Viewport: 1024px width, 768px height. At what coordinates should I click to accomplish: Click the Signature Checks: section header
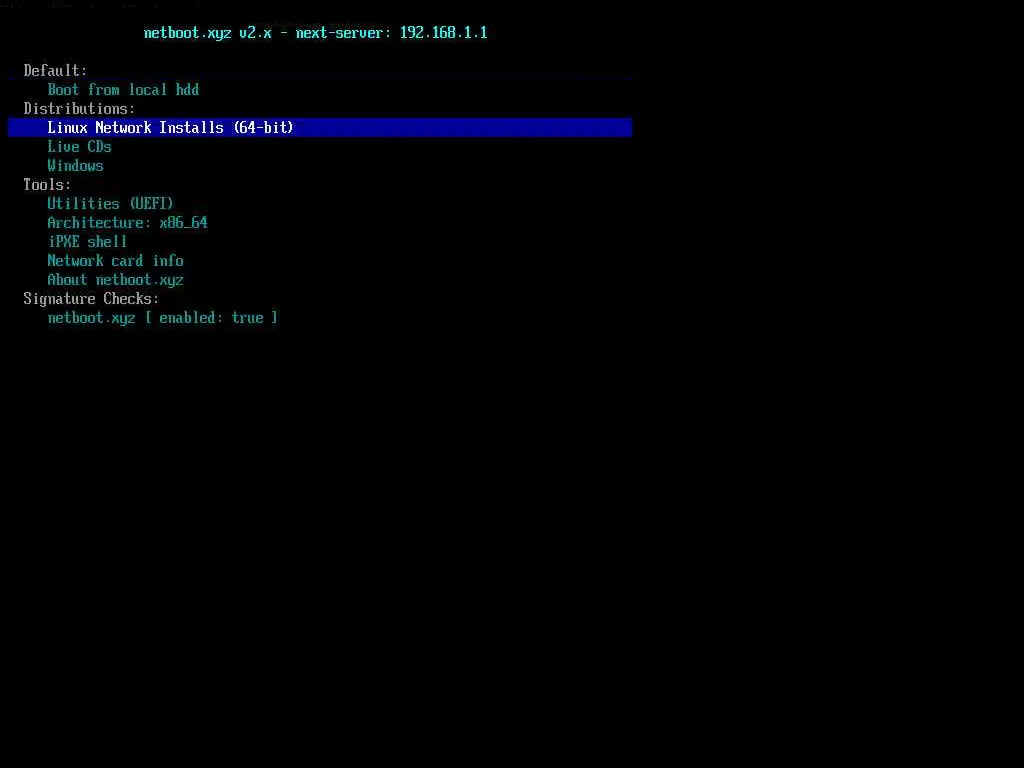[91, 298]
